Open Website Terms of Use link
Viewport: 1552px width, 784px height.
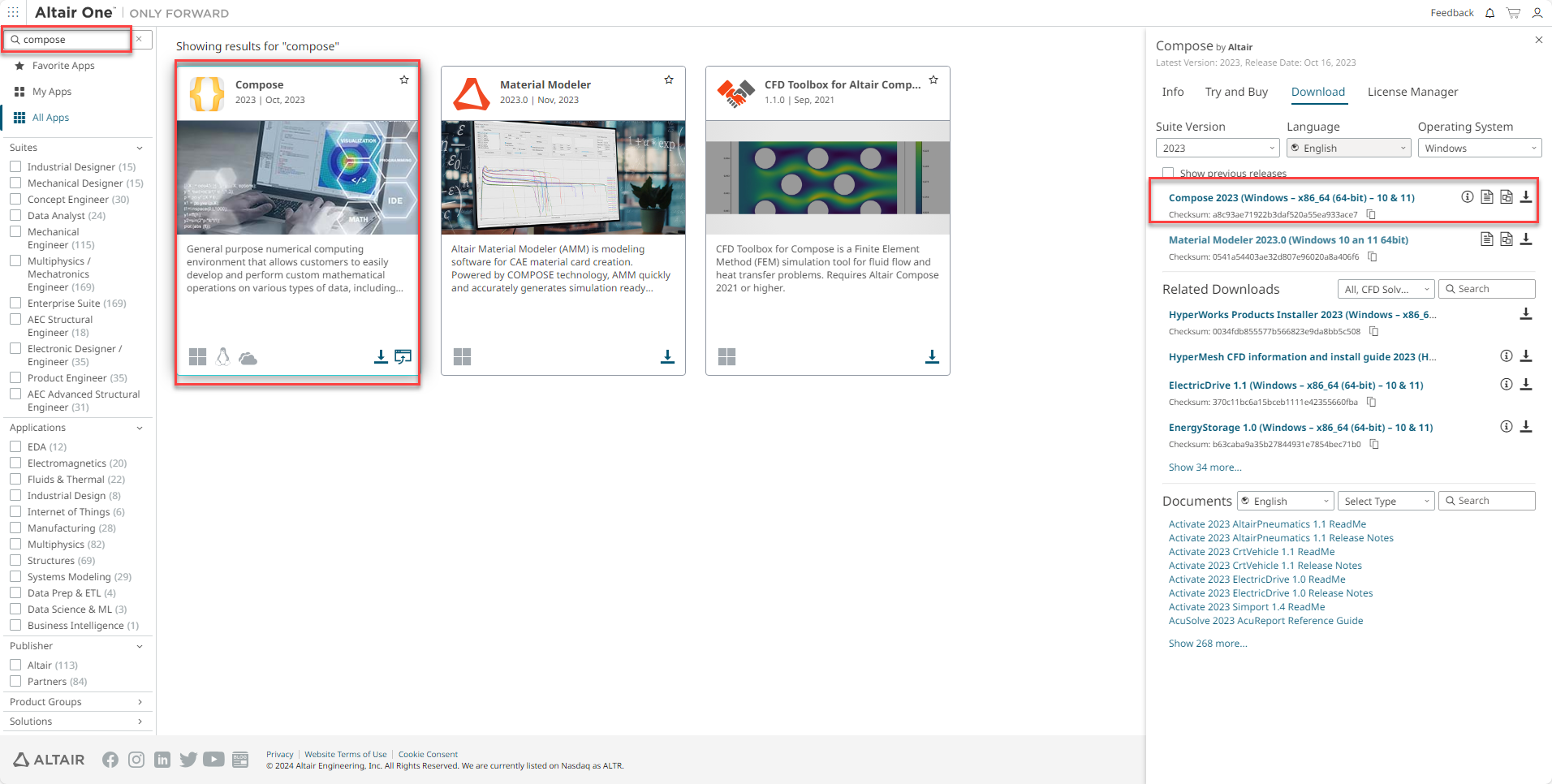[x=346, y=755]
